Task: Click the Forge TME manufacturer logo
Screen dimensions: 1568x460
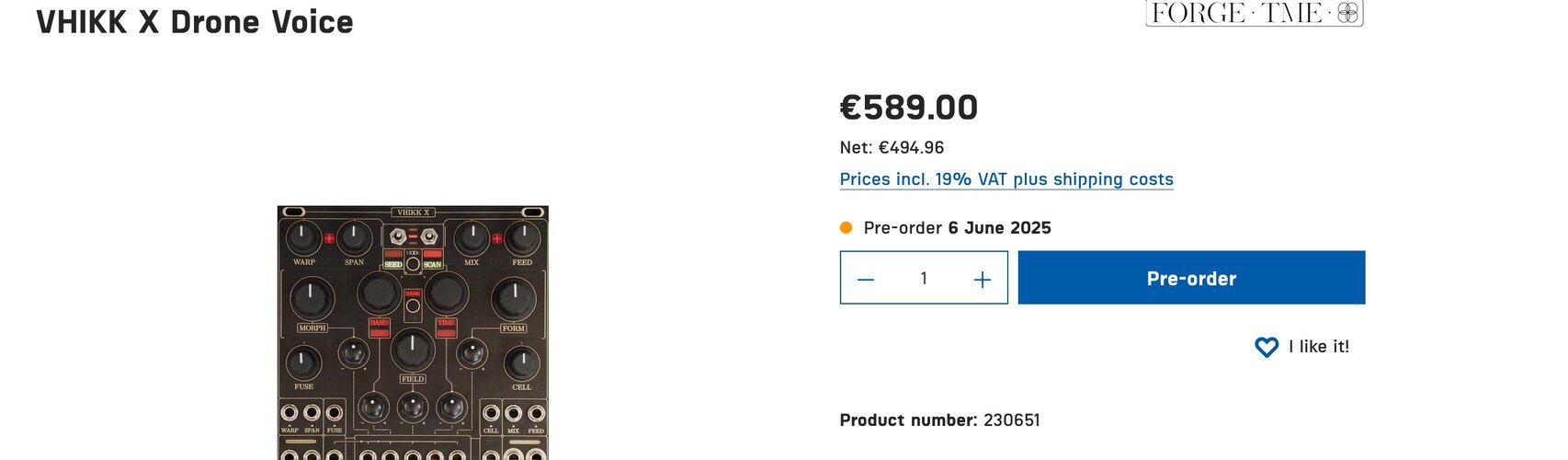Action: 1255,13
